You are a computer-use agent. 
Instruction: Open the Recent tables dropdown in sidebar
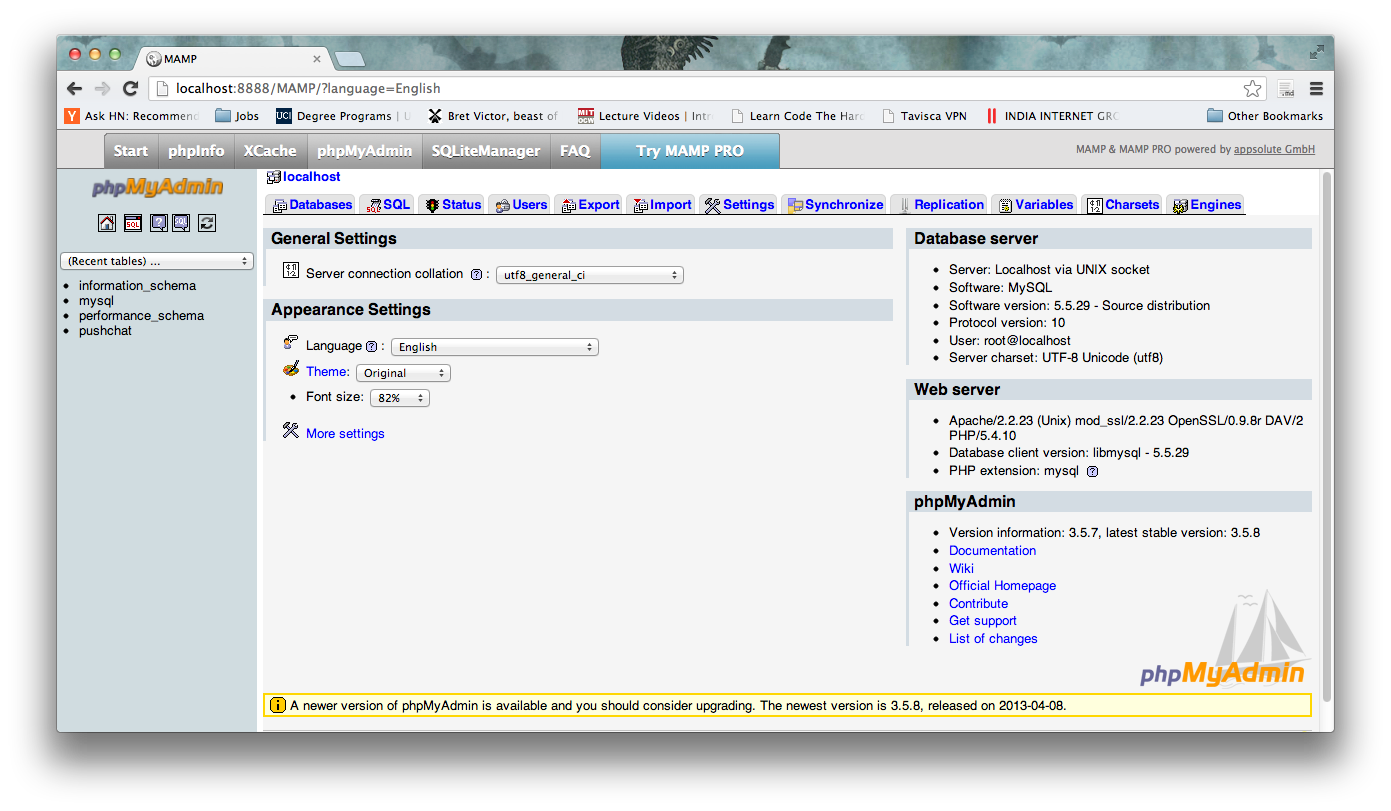(x=156, y=260)
